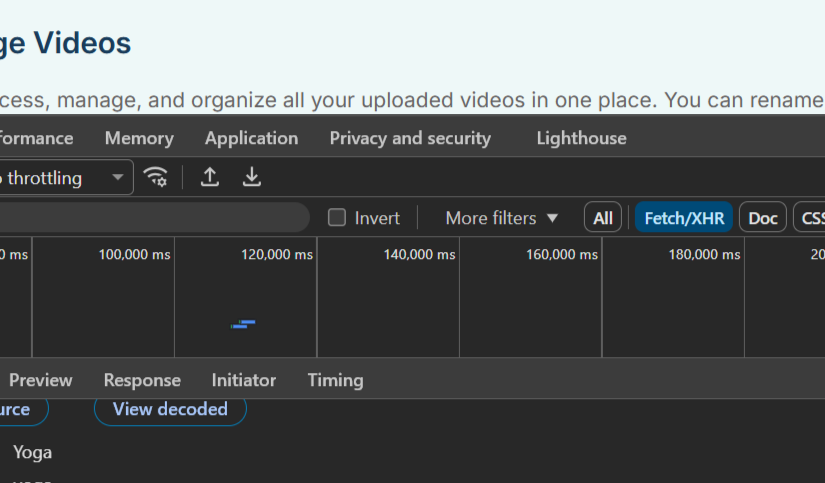
Task: Open the Initiator request tab
Action: [x=244, y=380]
